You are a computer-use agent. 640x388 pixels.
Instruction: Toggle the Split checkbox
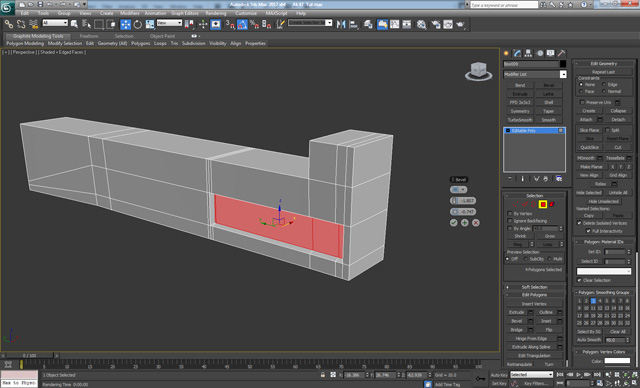tap(607, 130)
